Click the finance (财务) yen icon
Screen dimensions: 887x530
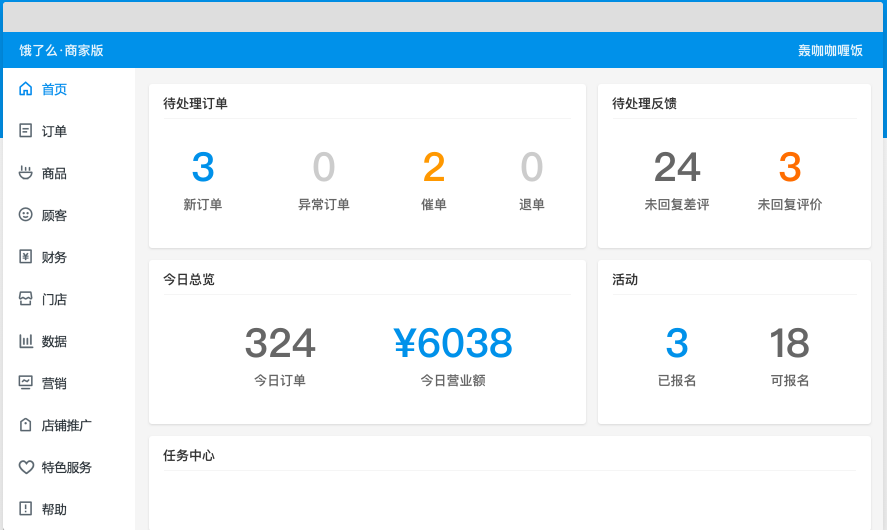coord(26,257)
